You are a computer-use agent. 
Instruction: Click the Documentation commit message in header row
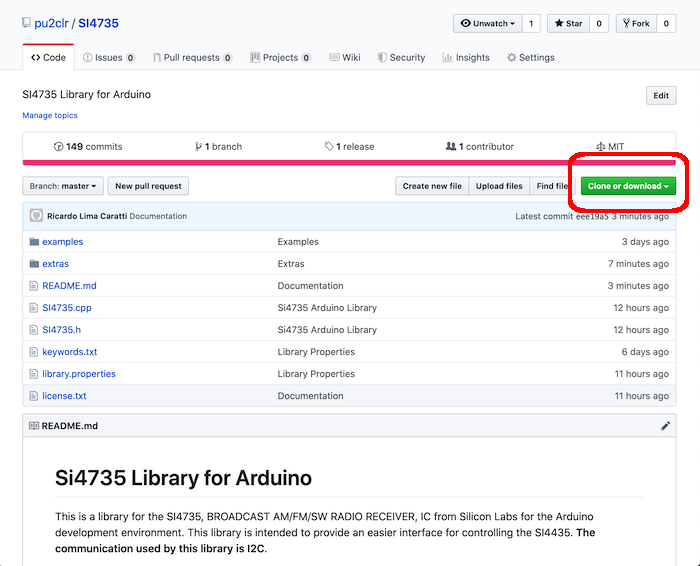(x=158, y=216)
